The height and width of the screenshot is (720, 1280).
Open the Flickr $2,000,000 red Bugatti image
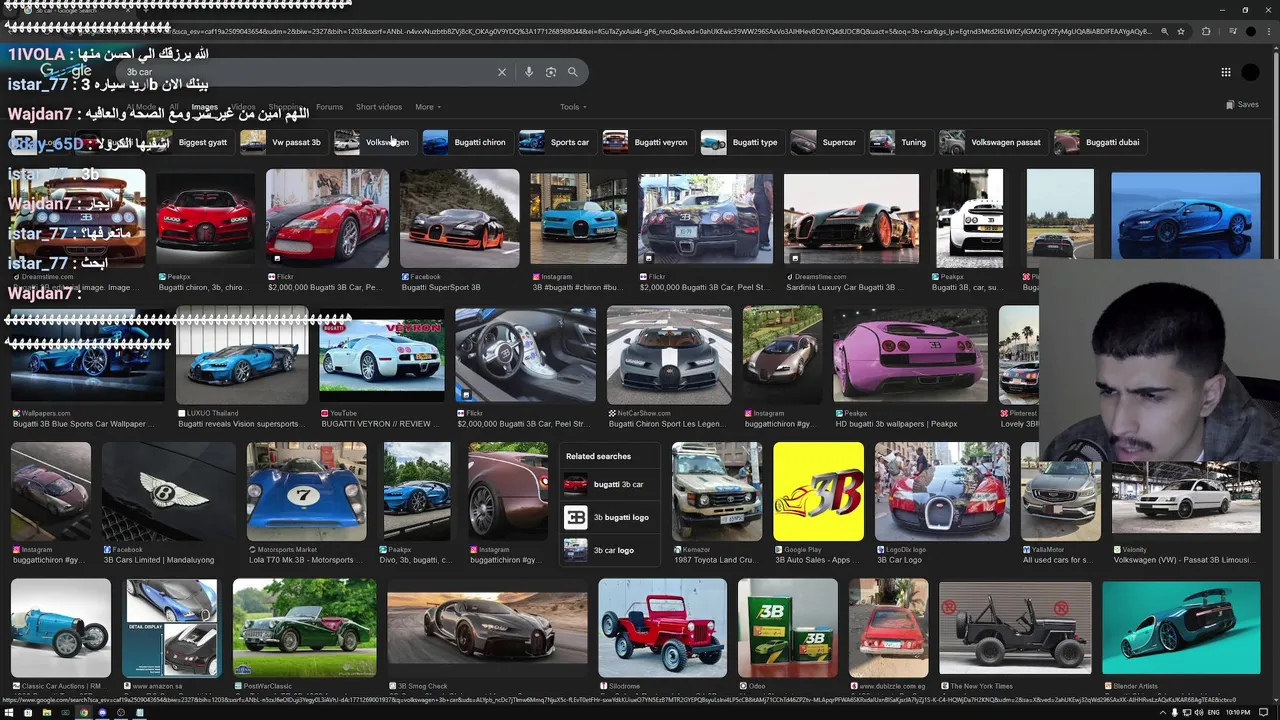[x=327, y=219]
